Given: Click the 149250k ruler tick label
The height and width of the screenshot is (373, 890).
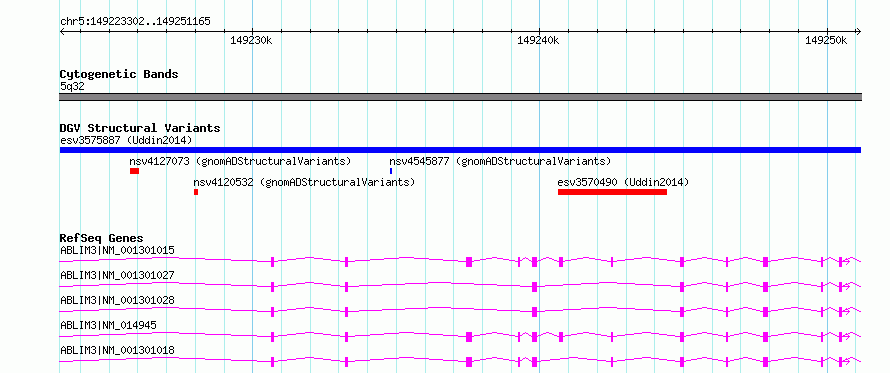Looking at the screenshot, I should 826,40.
